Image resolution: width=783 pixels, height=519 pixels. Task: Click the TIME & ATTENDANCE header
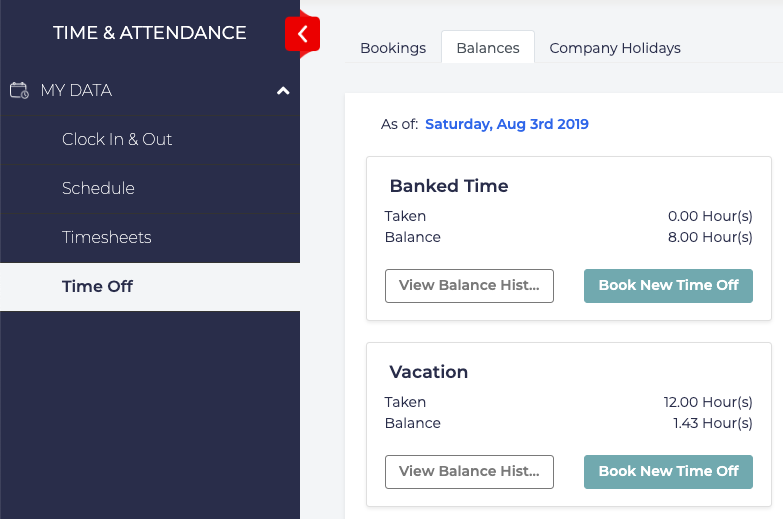coord(150,33)
